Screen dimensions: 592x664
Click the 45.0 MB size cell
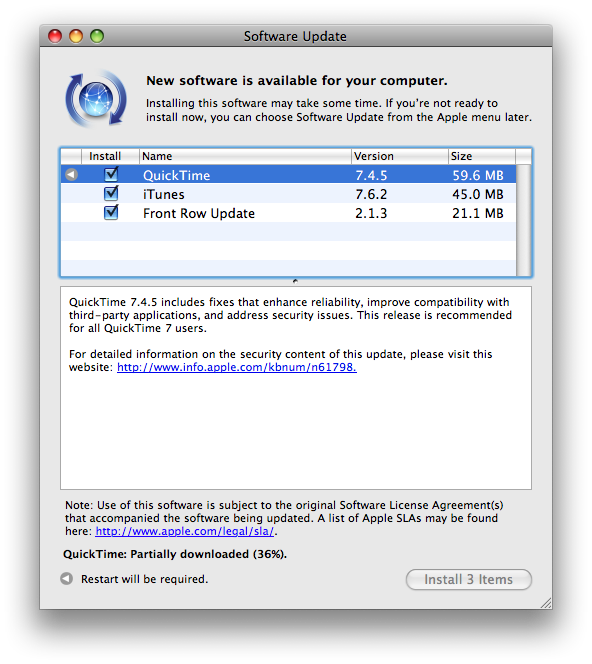coord(478,194)
